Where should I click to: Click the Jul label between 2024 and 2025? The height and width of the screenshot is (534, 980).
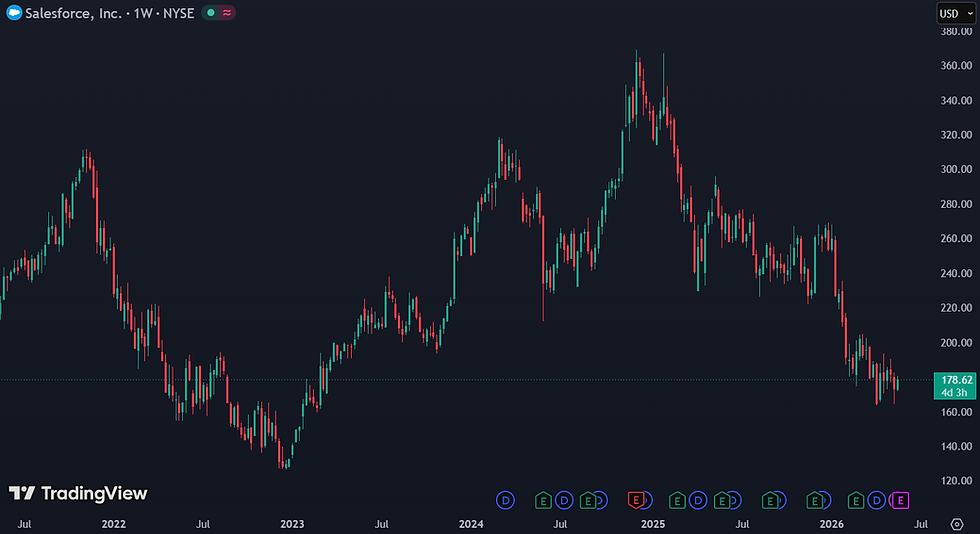(560, 524)
